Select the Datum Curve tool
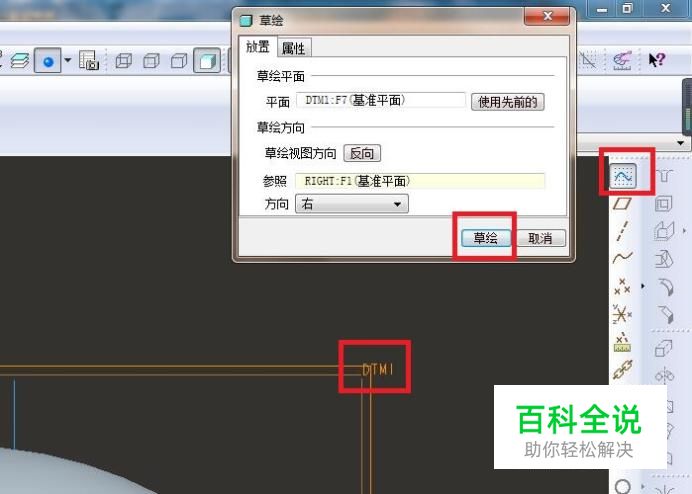Screen dimensions: 692x494 pos(622,258)
